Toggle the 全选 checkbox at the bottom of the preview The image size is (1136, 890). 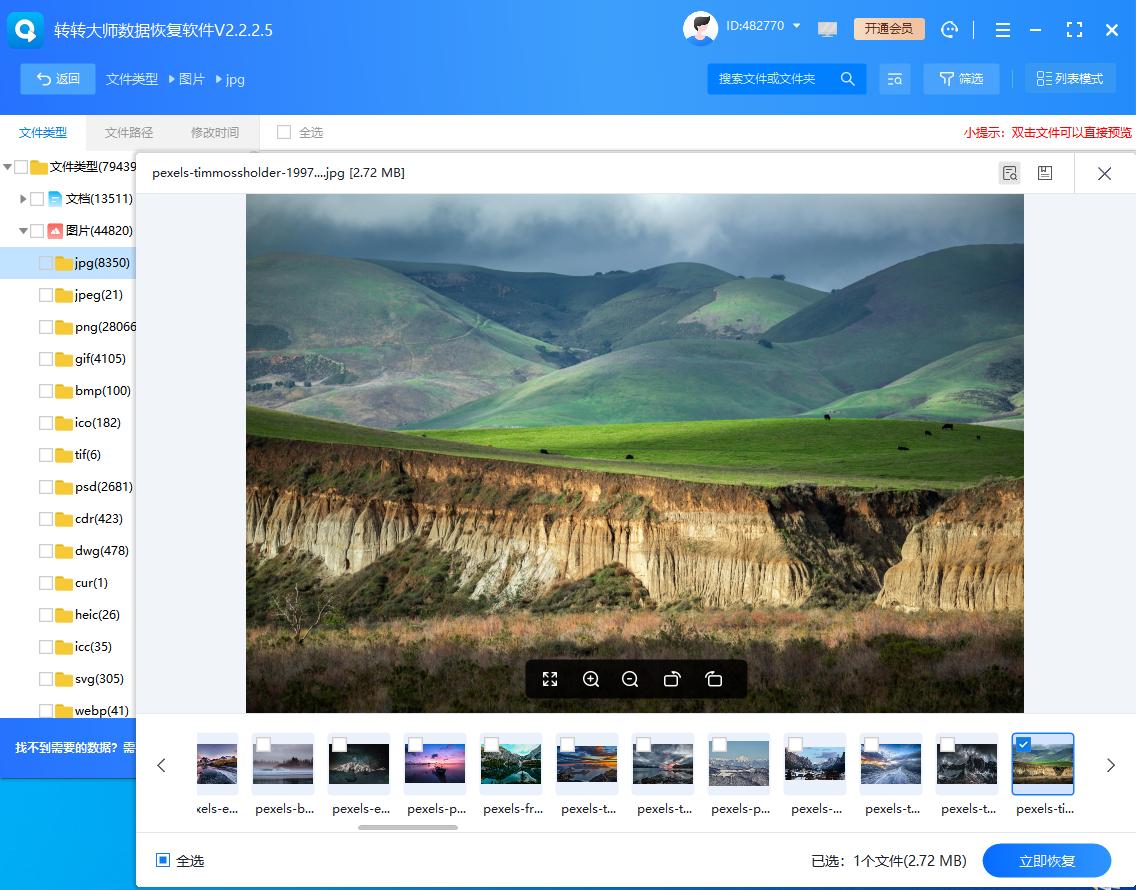pyautogui.click(x=163, y=860)
